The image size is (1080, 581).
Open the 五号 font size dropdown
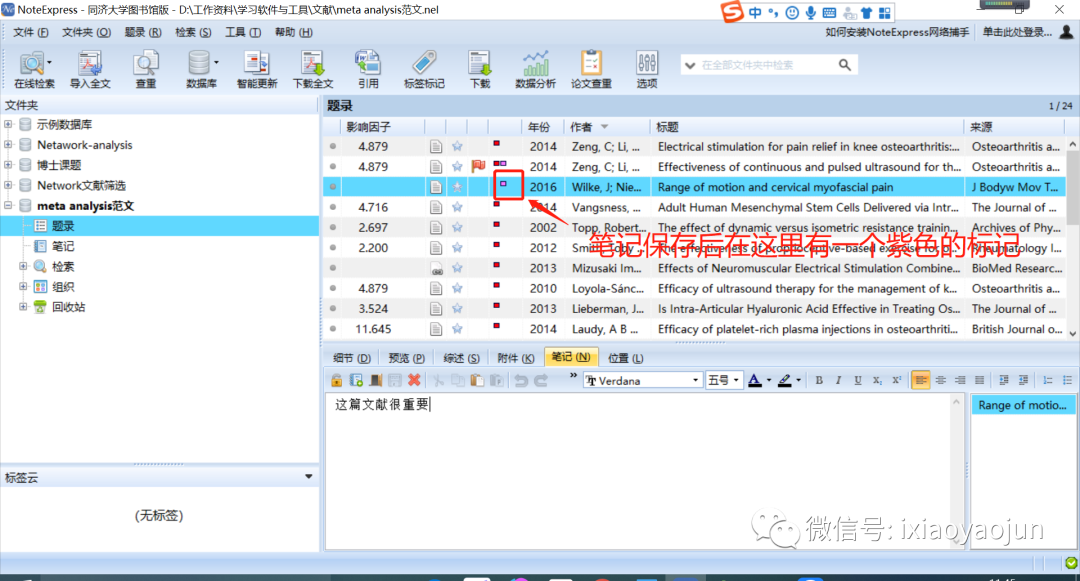click(736, 380)
